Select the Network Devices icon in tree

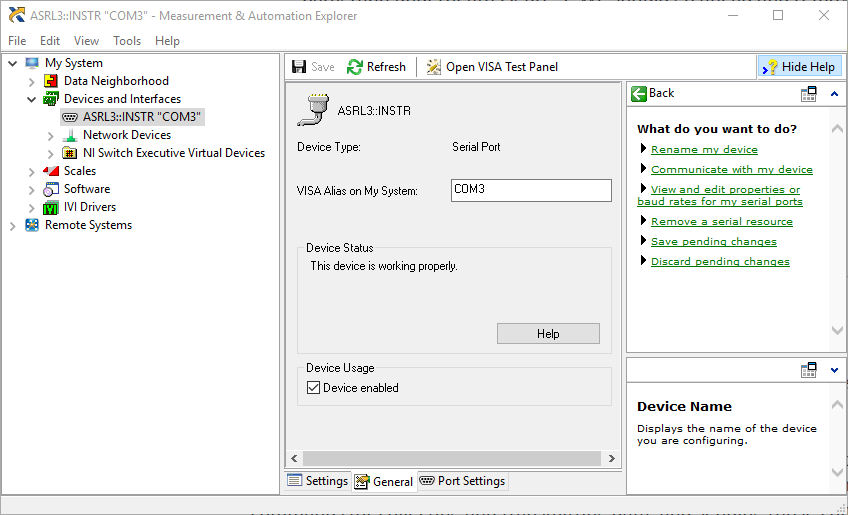coord(70,135)
